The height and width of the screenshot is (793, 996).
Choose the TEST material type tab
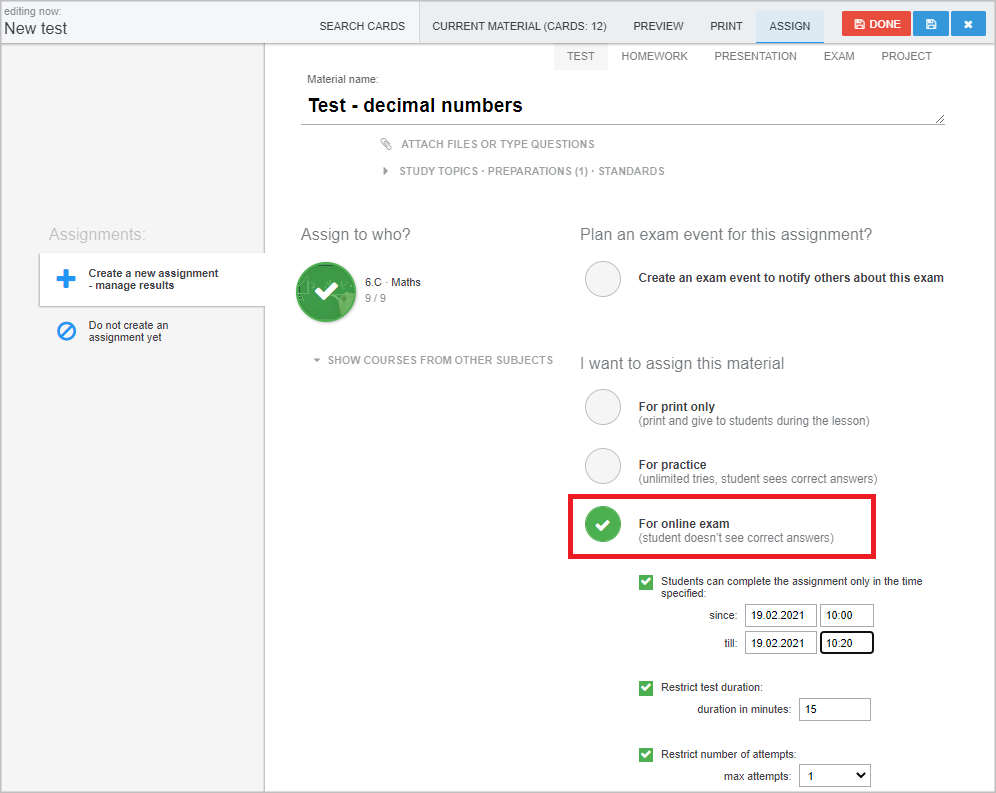click(x=581, y=57)
